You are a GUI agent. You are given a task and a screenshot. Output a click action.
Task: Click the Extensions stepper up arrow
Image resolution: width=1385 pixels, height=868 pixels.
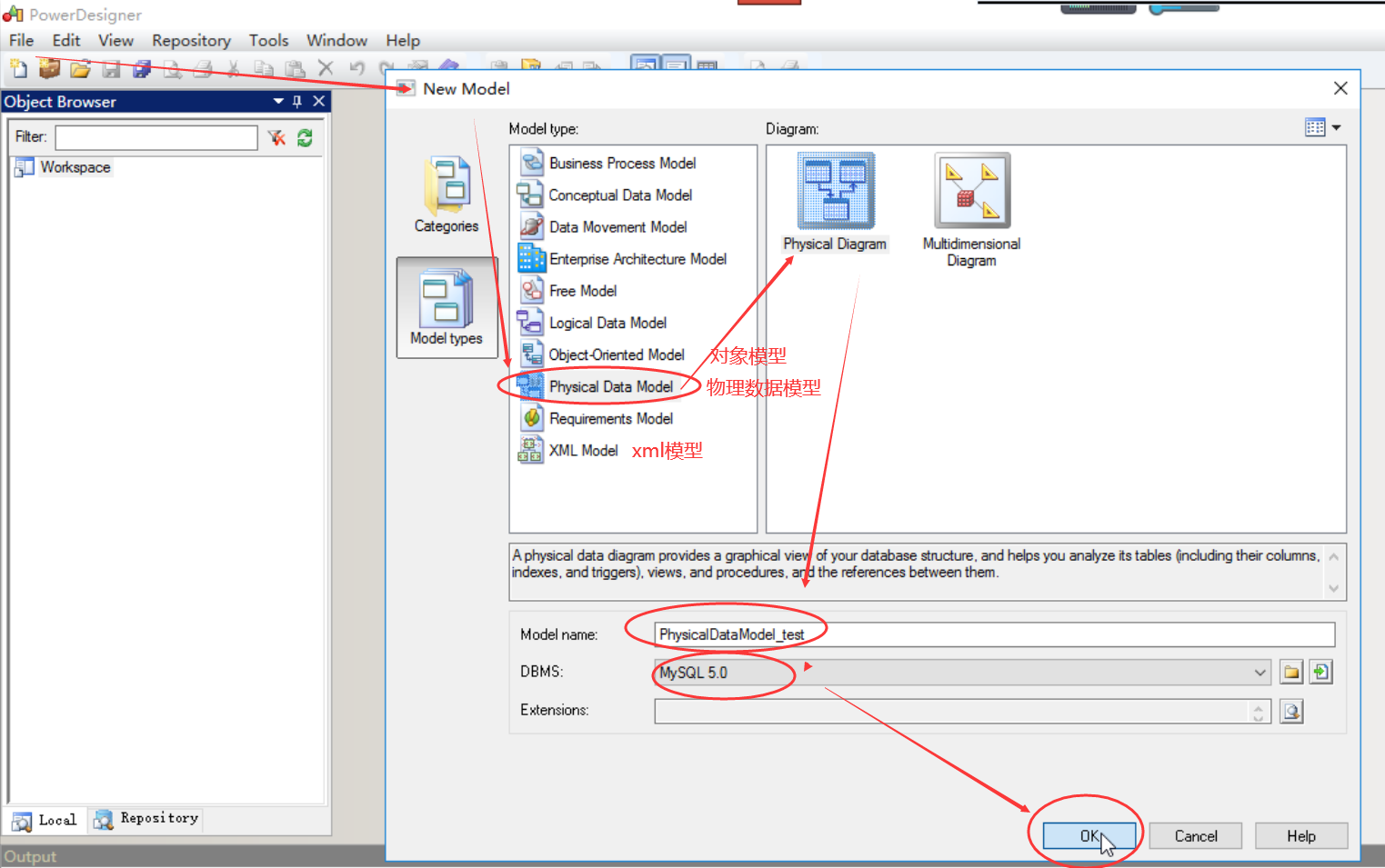[1259, 706]
